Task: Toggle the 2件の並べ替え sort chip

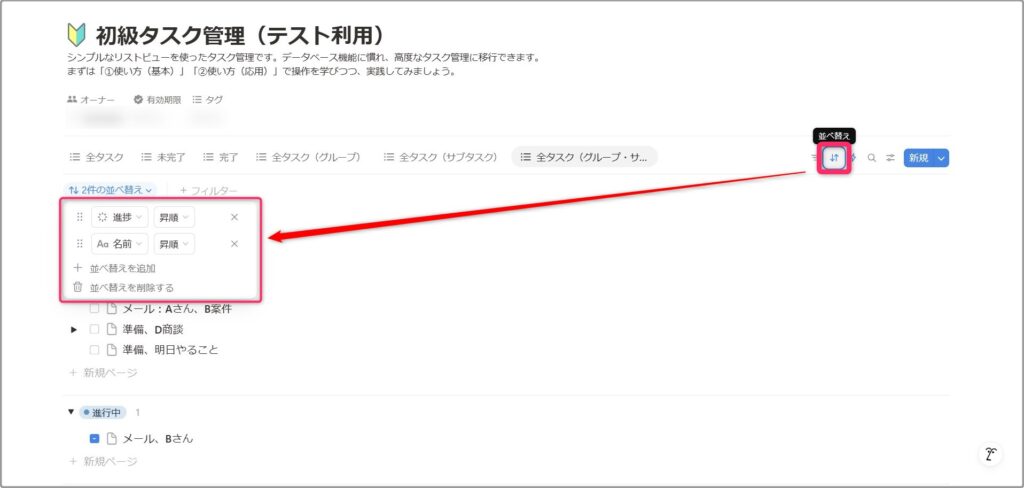Action: click(x=110, y=190)
